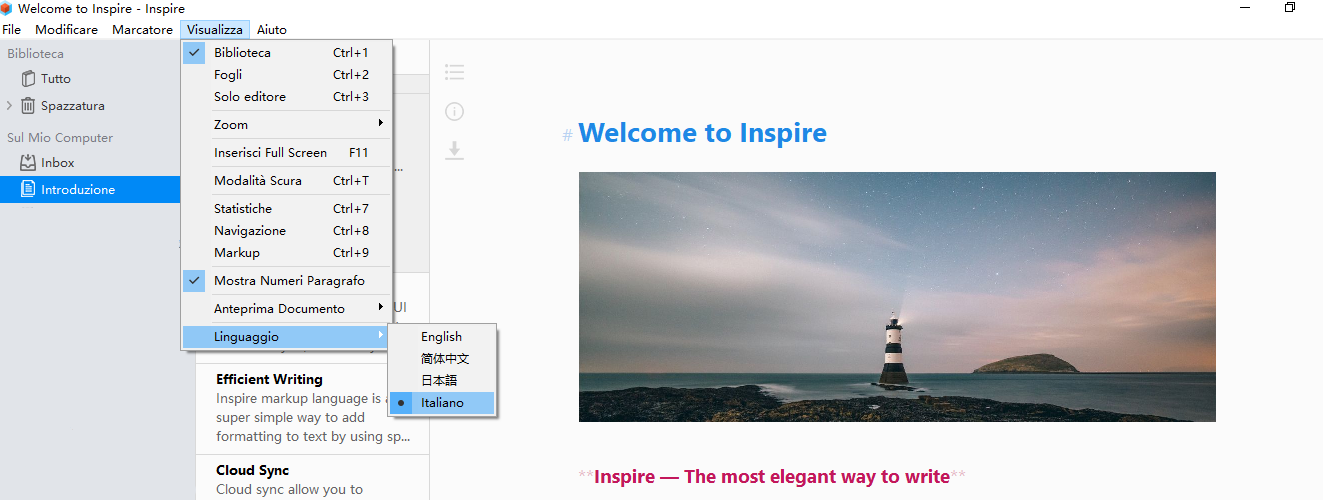Open Statistiche panel from menu
The width and height of the screenshot is (1323, 500).
pyautogui.click(x=287, y=209)
